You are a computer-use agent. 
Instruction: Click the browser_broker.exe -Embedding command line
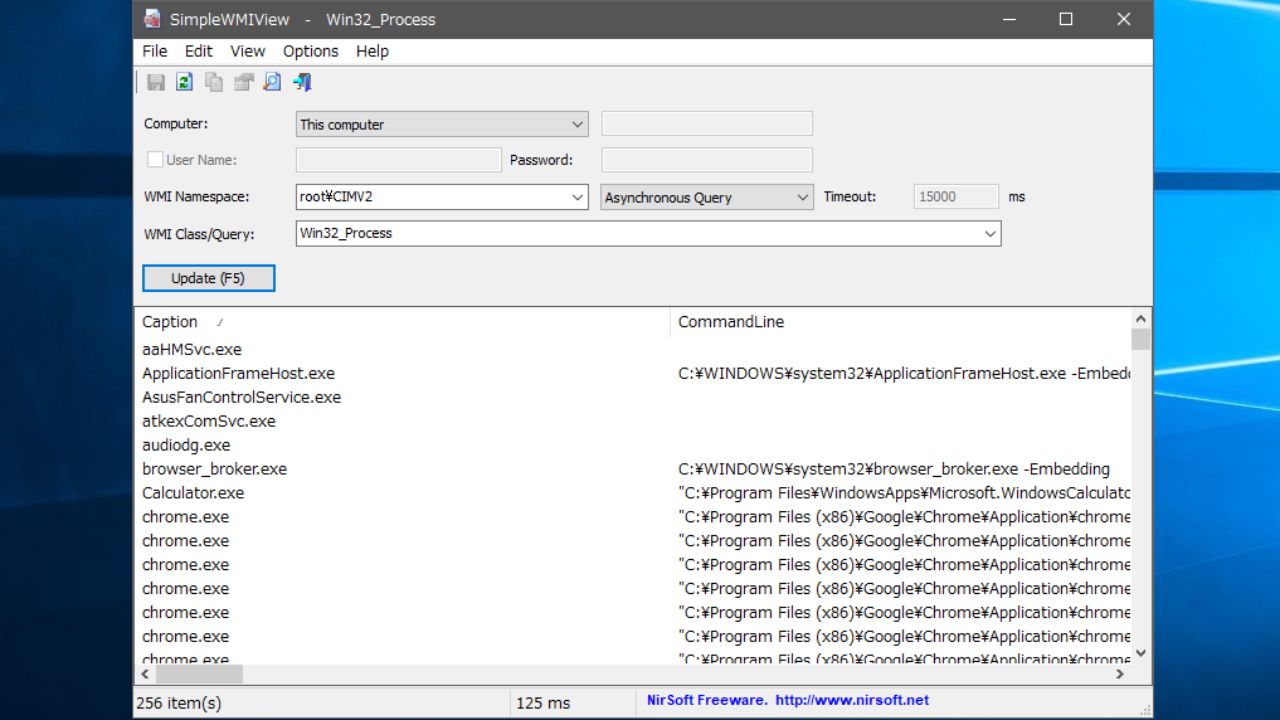(x=894, y=469)
